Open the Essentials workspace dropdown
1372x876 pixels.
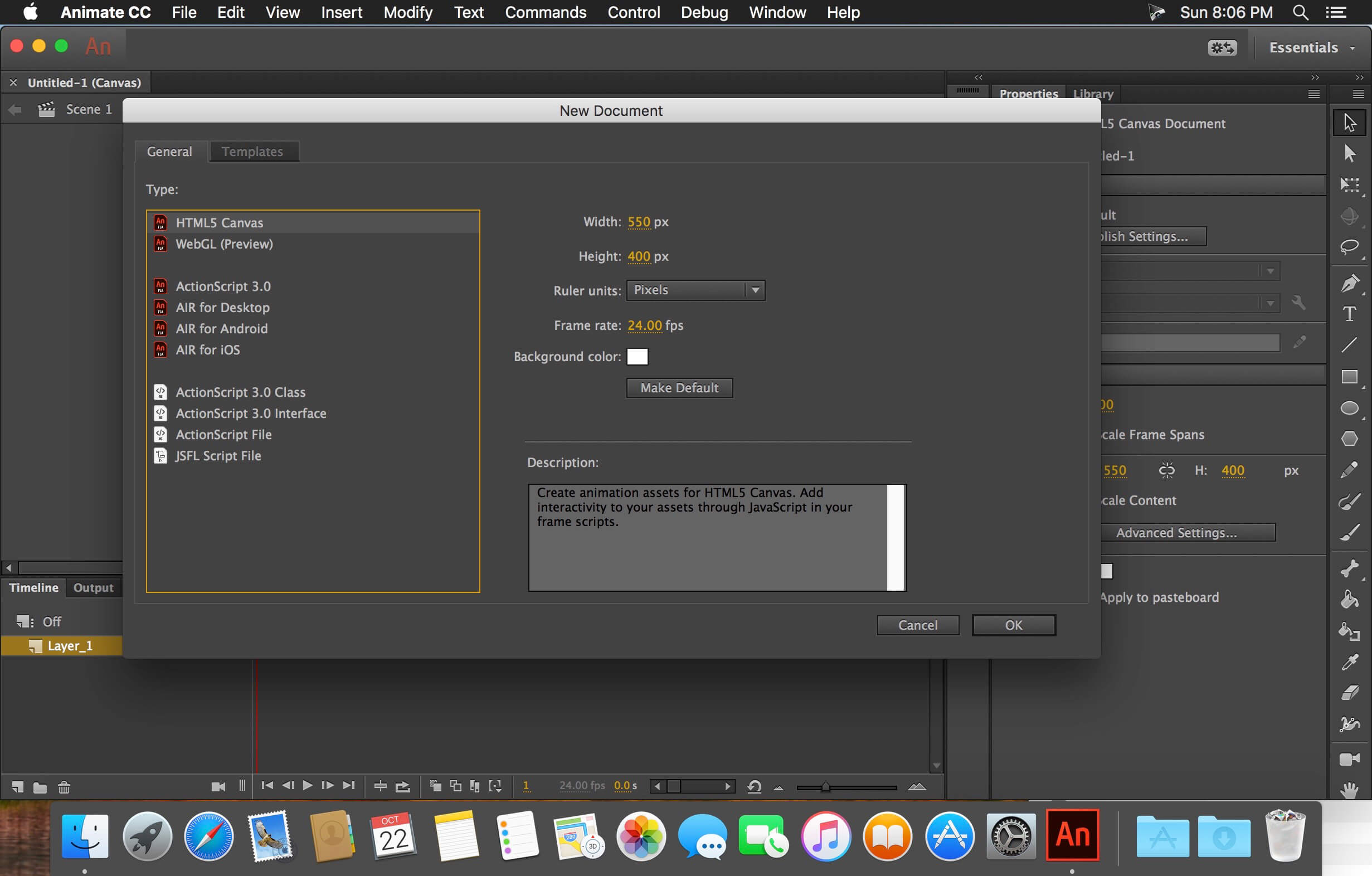coord(1312,47)
